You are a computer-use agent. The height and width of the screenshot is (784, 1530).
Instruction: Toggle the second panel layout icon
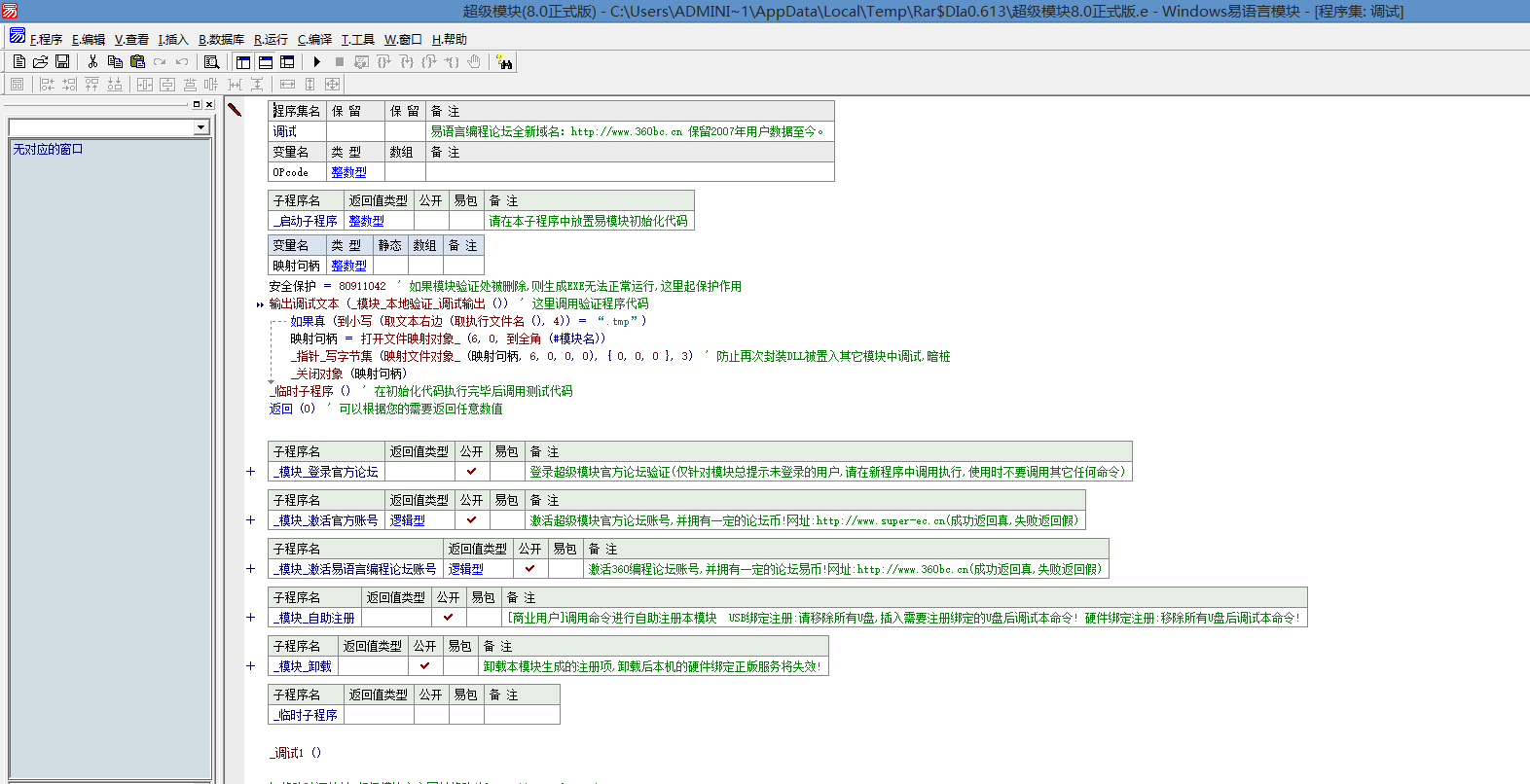[x=266, y=61]
